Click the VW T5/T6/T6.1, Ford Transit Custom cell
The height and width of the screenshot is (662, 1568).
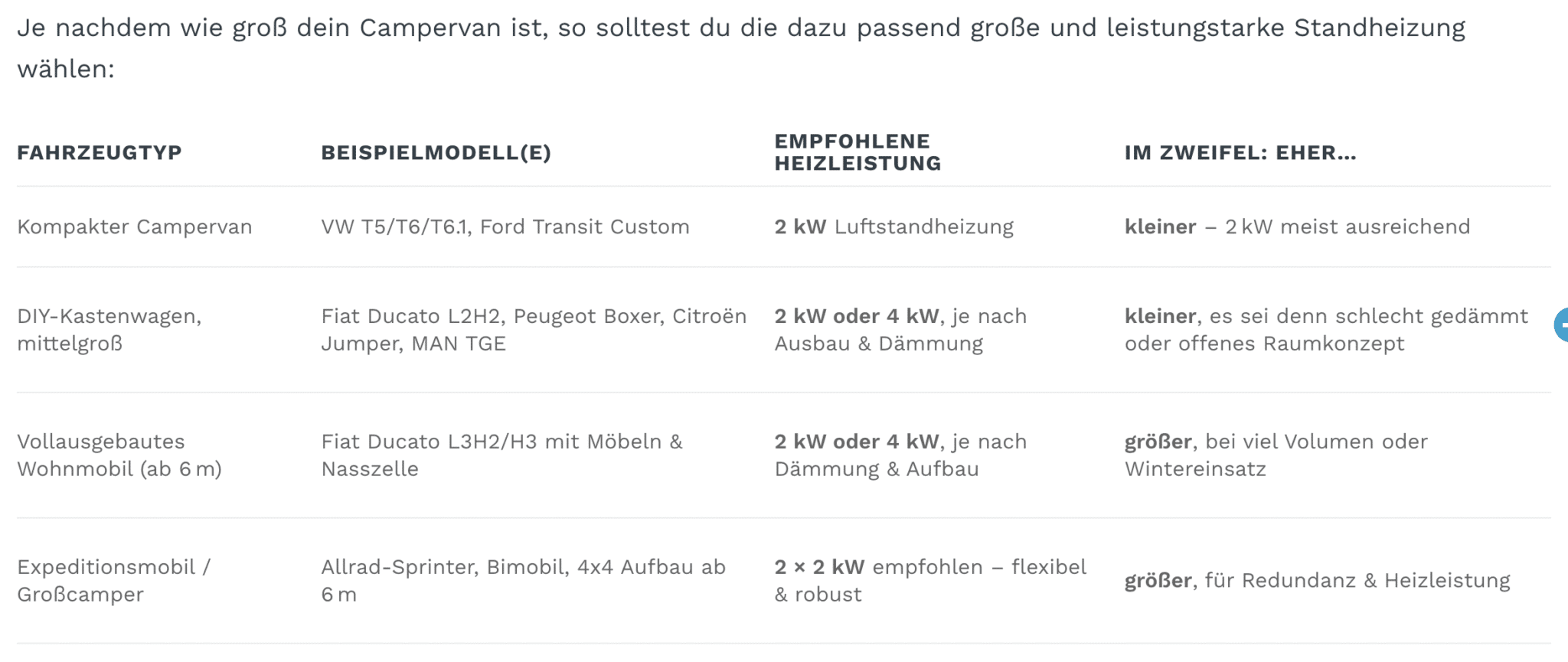click(505, 227)
